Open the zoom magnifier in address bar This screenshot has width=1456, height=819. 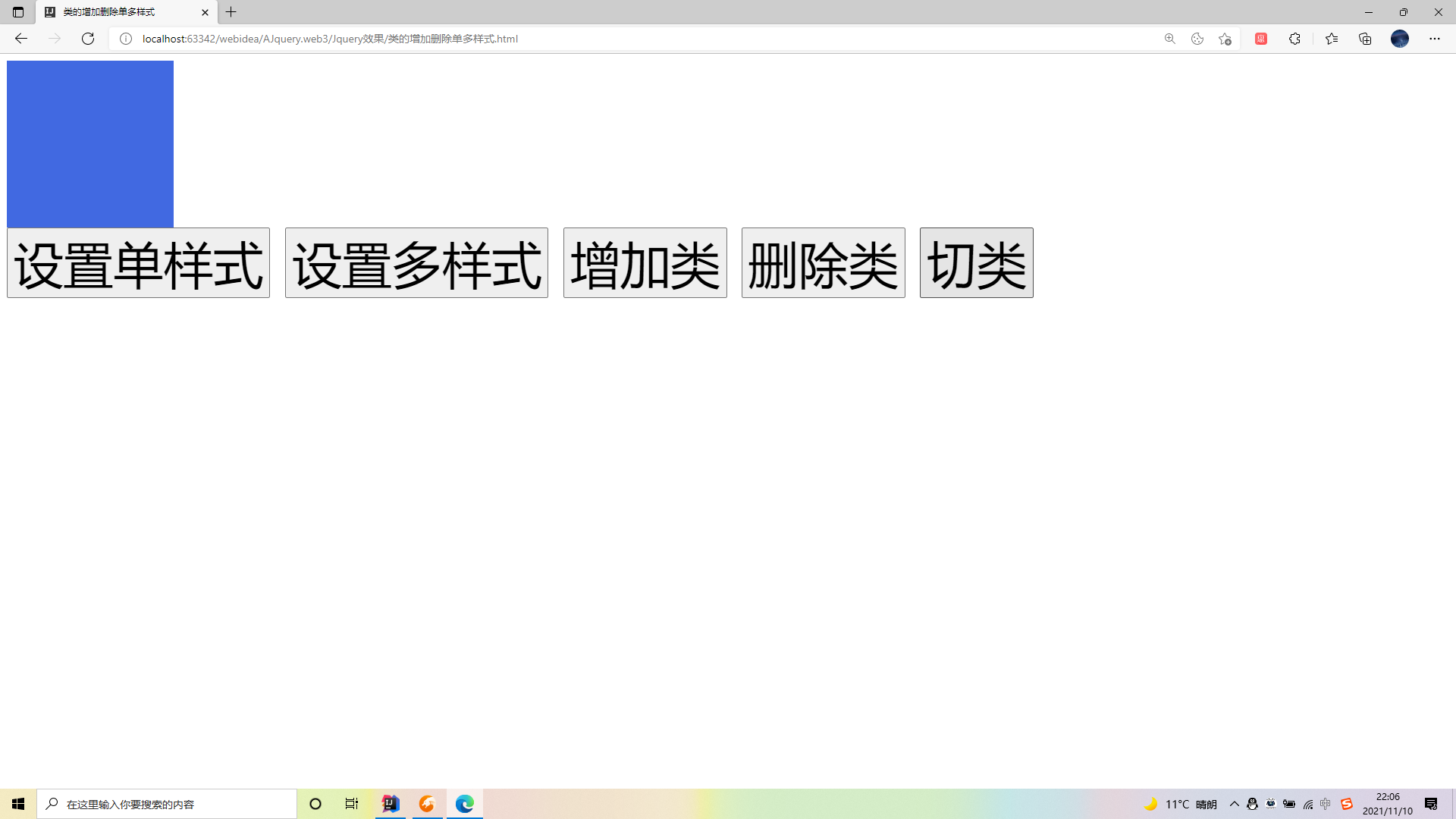[1169, 39]
